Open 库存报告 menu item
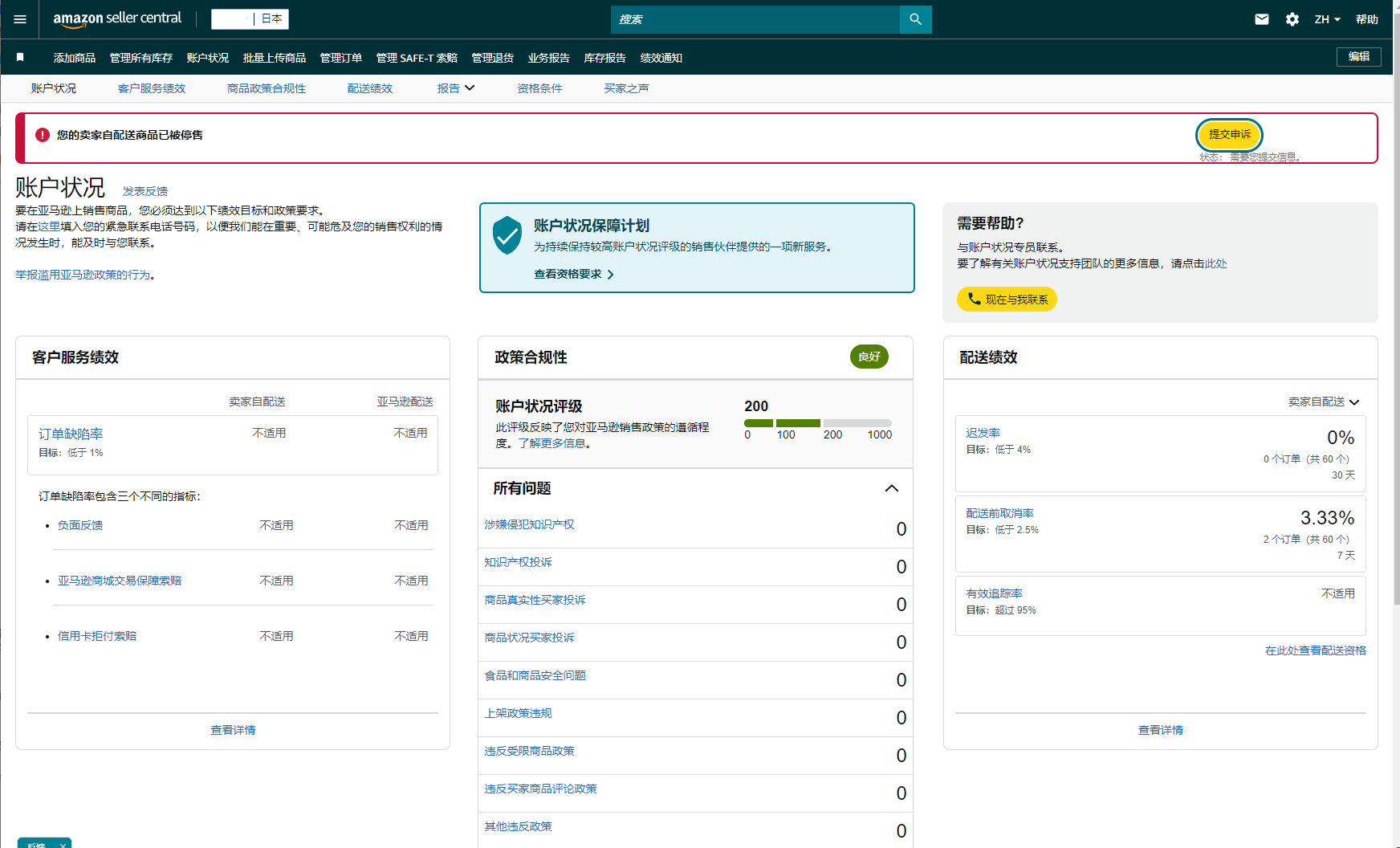The height and width of the screenshot is (848, 1400). point(605,58)
